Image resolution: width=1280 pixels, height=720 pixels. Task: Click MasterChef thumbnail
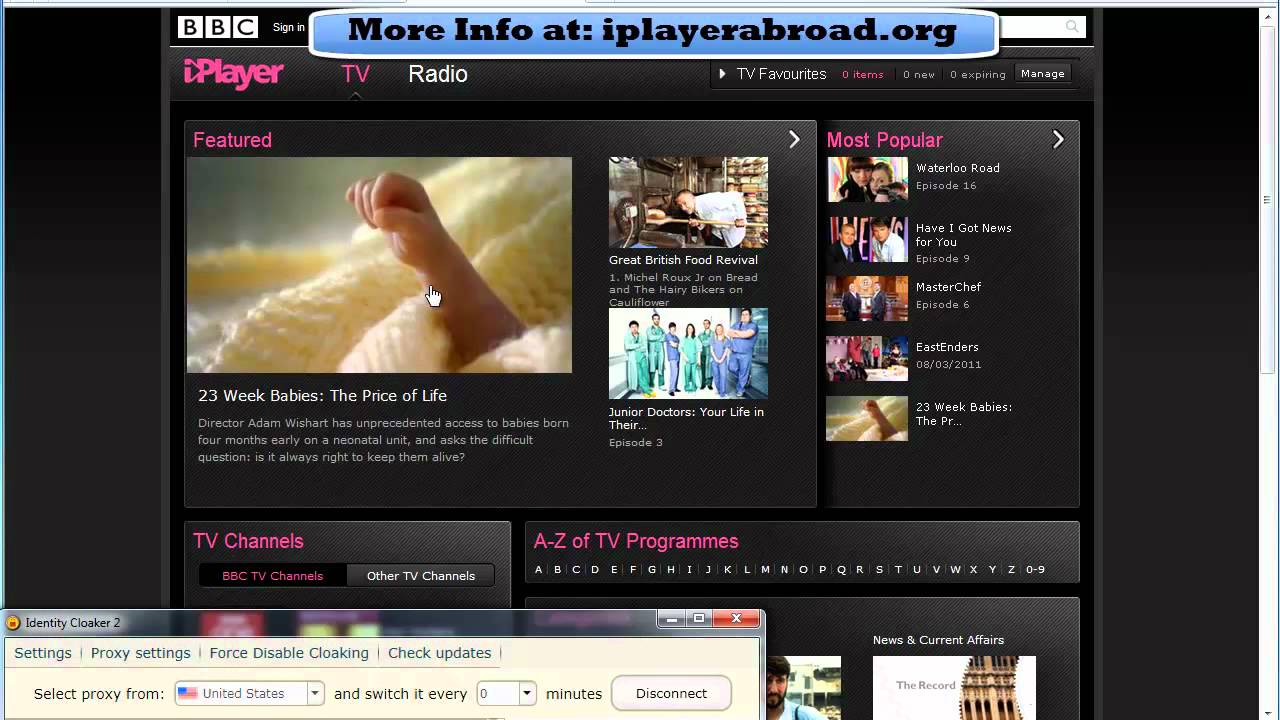coord(867,299)
